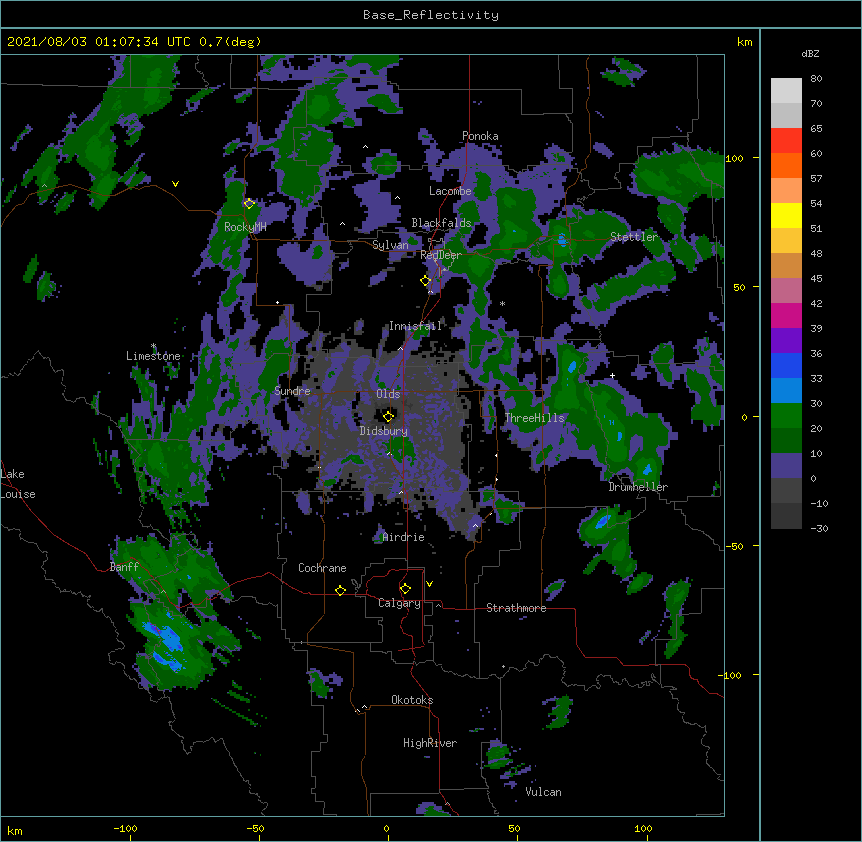This screenshot has height=842, width=862.
Task: Pick the yellow 51-54 dBZ legend swatch
Action: 786,215
